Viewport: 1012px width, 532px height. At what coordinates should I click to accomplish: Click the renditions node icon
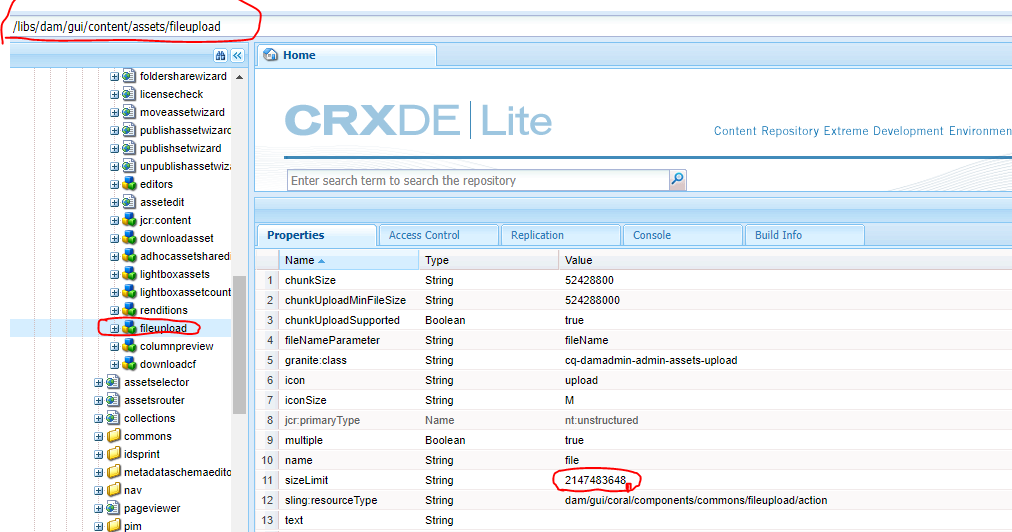129,310
